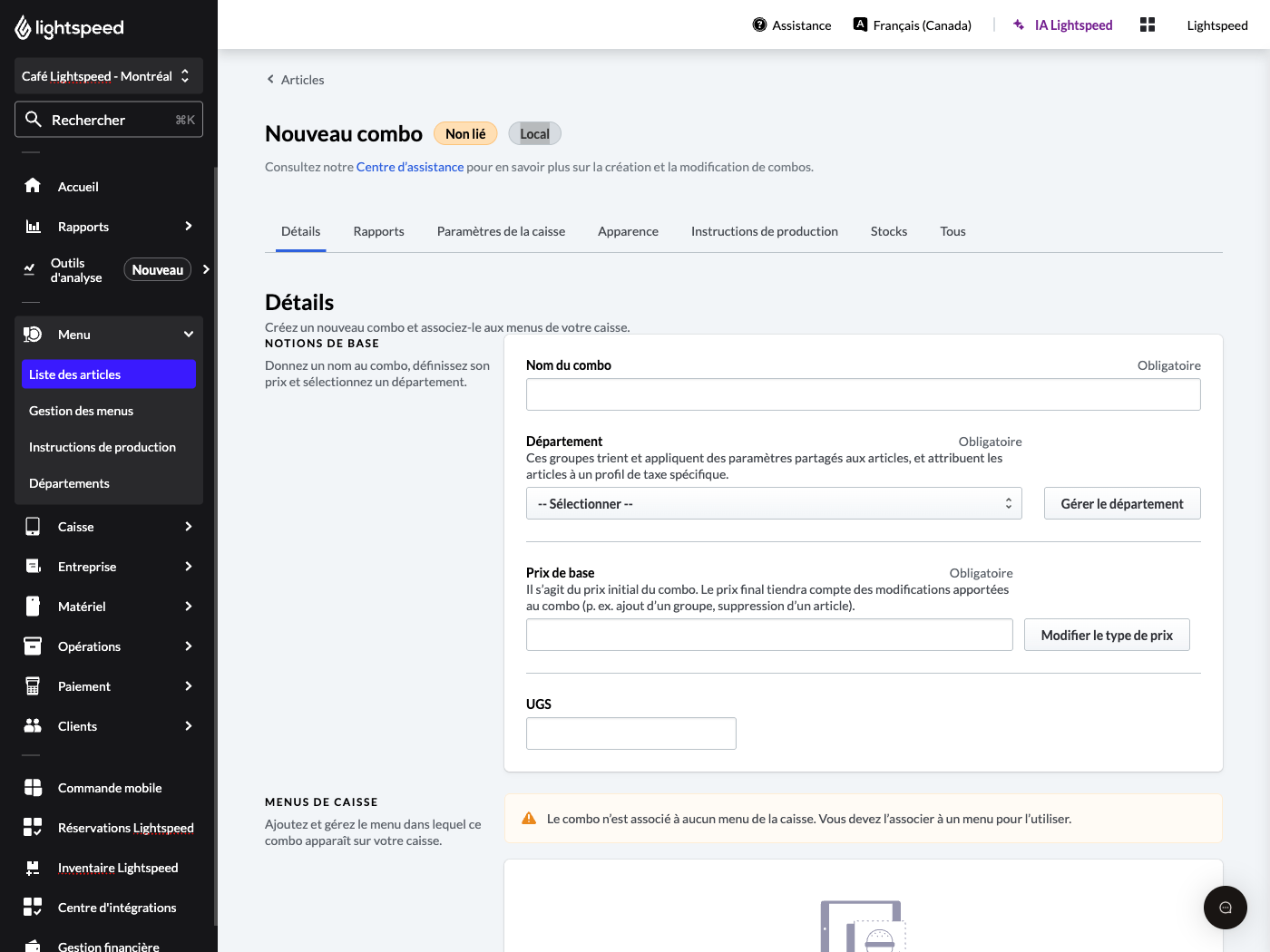Switch to the Apparence tab
This screenshot has width=1270, height=952.
point(628,231)
